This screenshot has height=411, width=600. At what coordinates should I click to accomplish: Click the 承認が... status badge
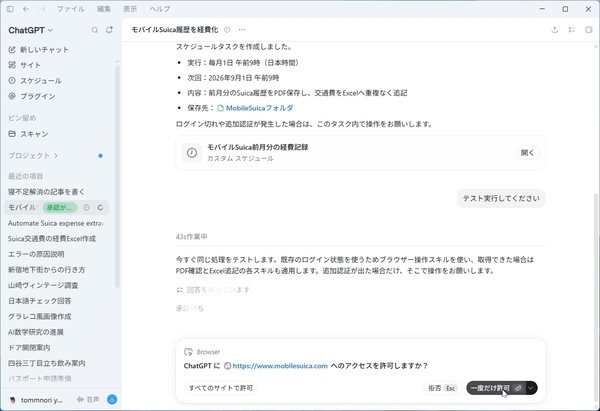[x=60, y=207]
